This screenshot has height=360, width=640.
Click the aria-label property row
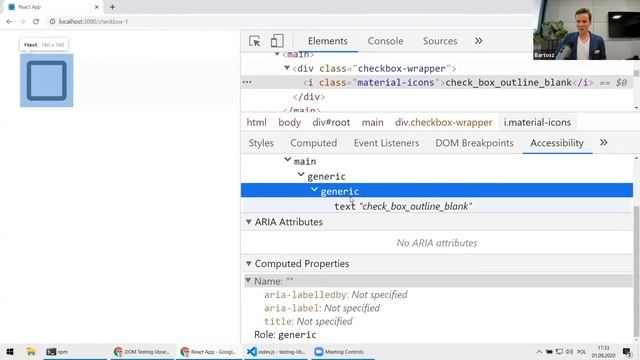[322, 308]
